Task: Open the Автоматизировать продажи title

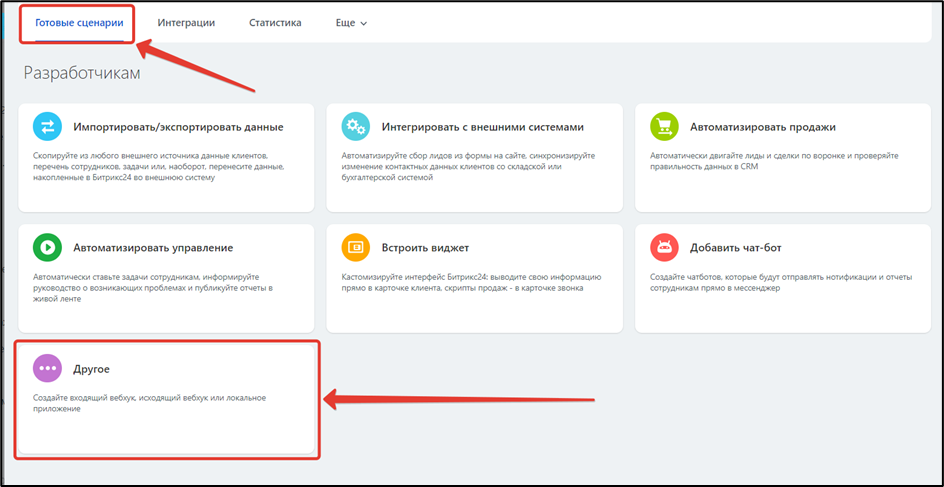Action: (x=762, y=127)
